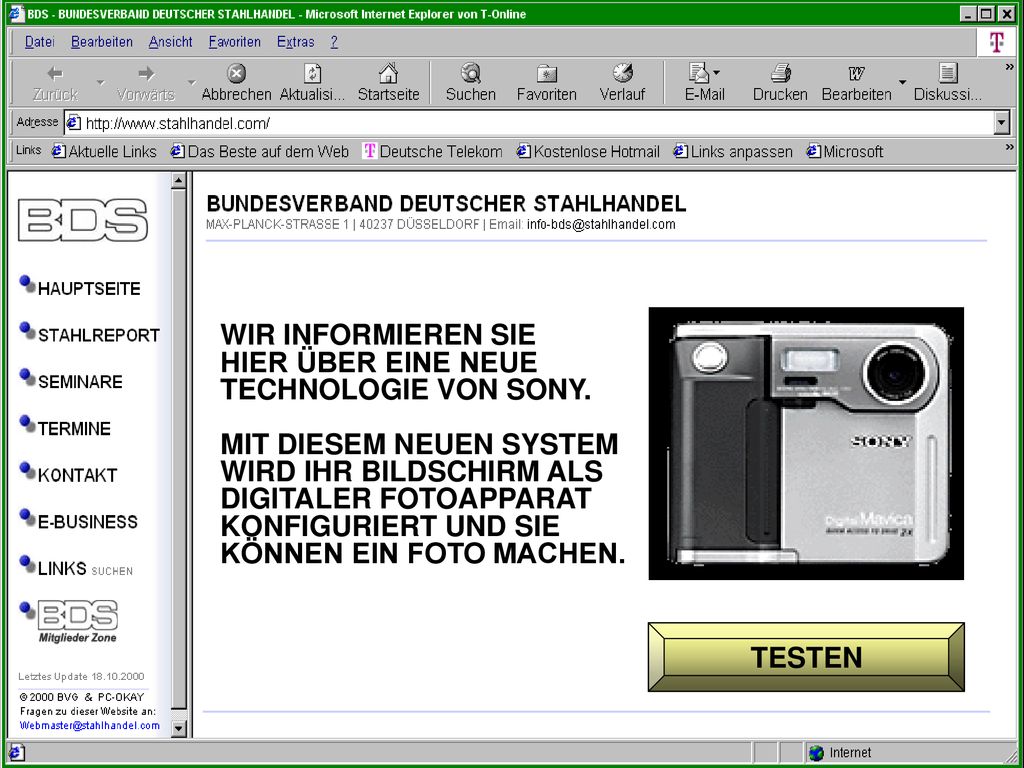This screenshot has height=768, width=1024.
Task: Open the Extras menu
Action: 296,42
